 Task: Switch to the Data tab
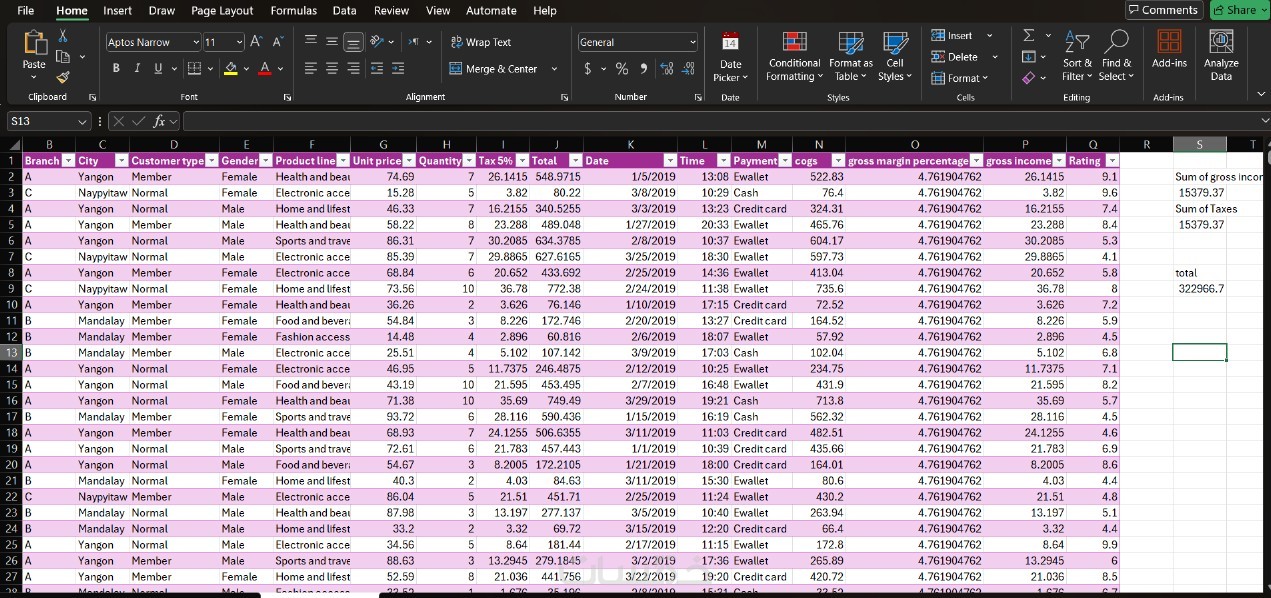pyautogui.click(x=345, y=10)
